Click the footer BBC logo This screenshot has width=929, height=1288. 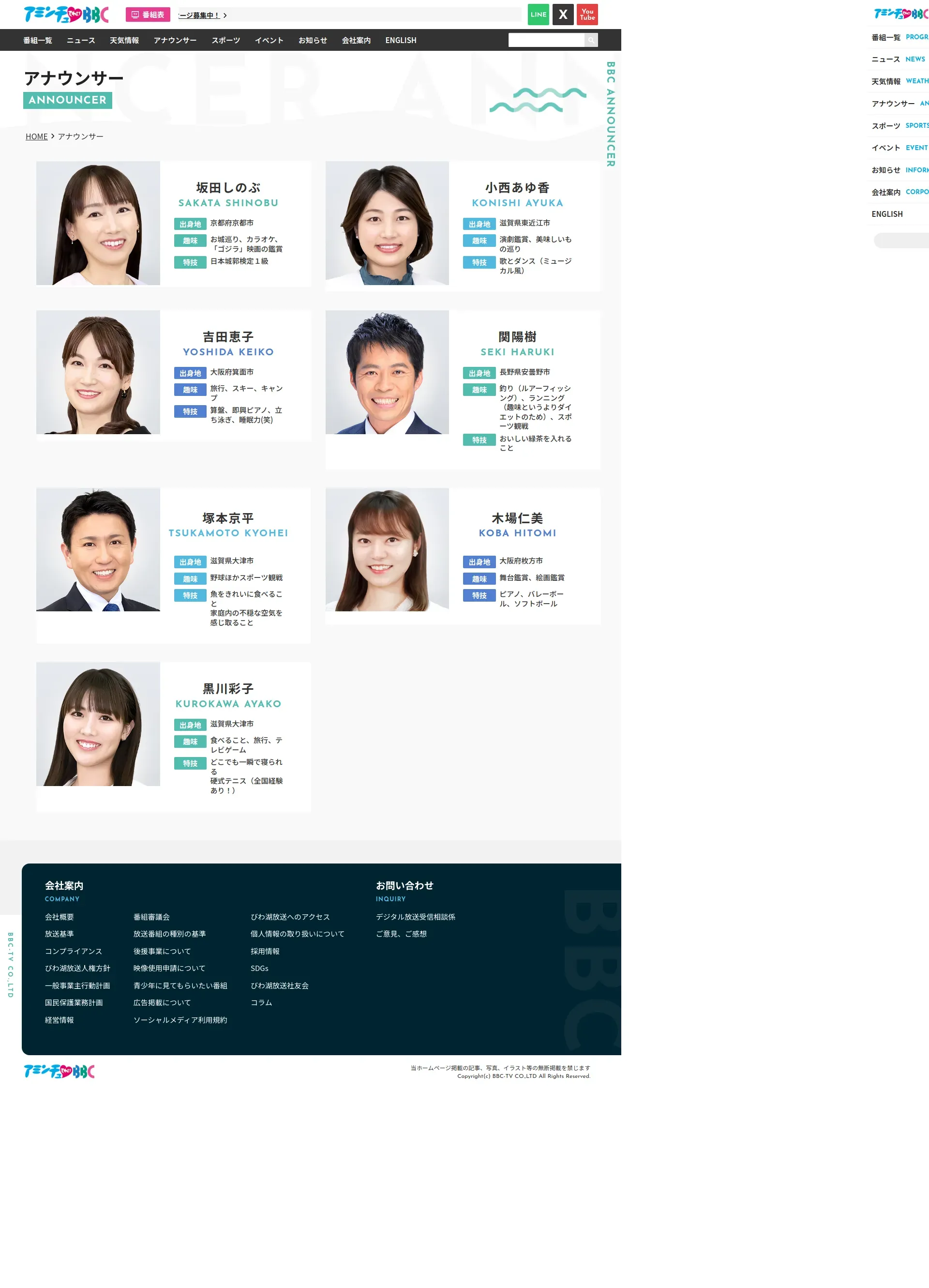[59, 1071]
